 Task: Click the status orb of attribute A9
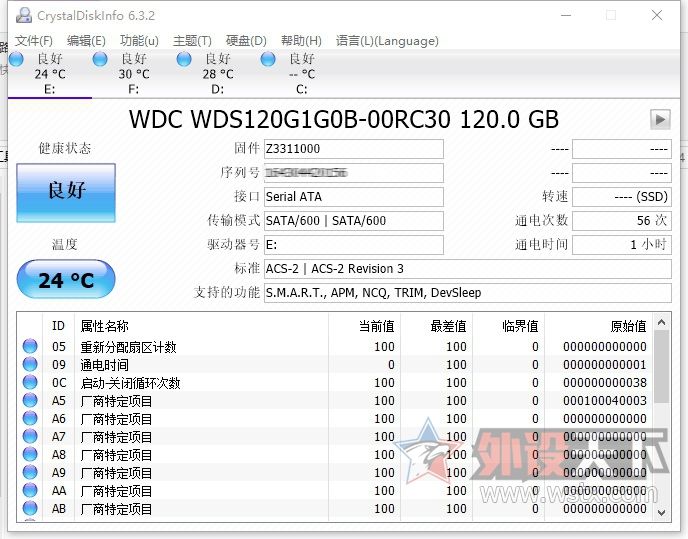tap(30, 472)
